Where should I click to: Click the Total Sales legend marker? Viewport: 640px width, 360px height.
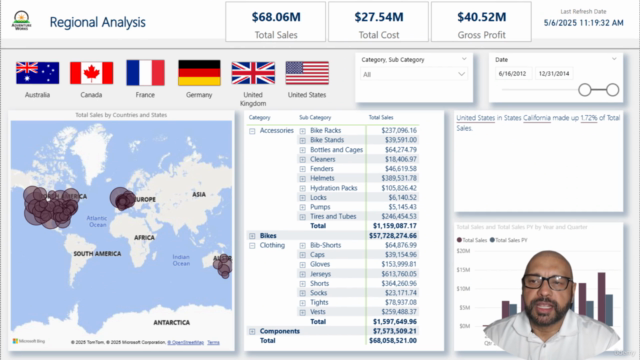tap(459, 240)
